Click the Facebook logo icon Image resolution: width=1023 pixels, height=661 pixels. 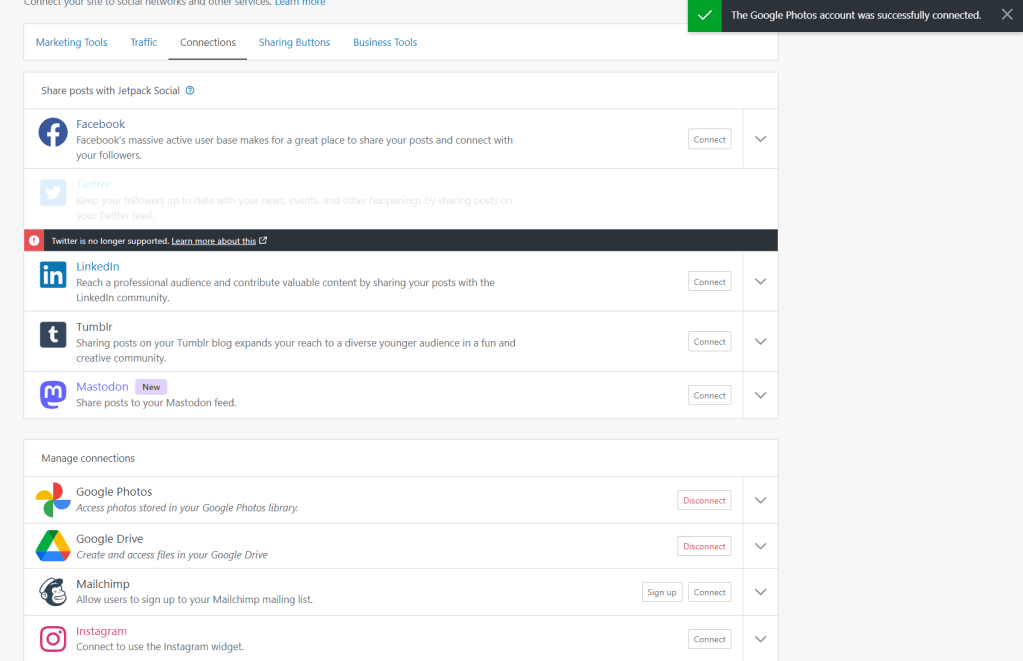point(53,132)
